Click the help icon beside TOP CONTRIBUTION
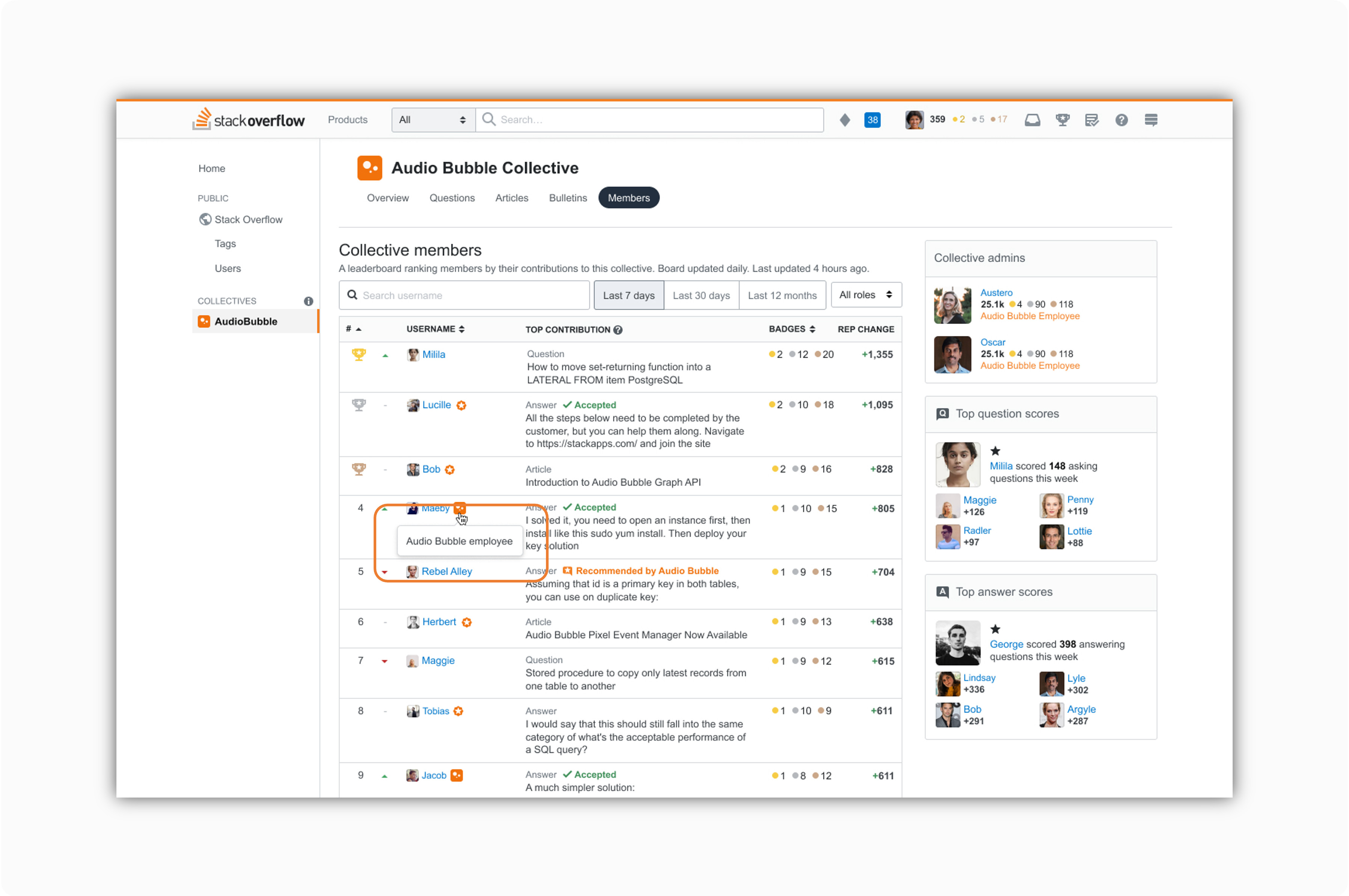 click(x=618, y=330)
